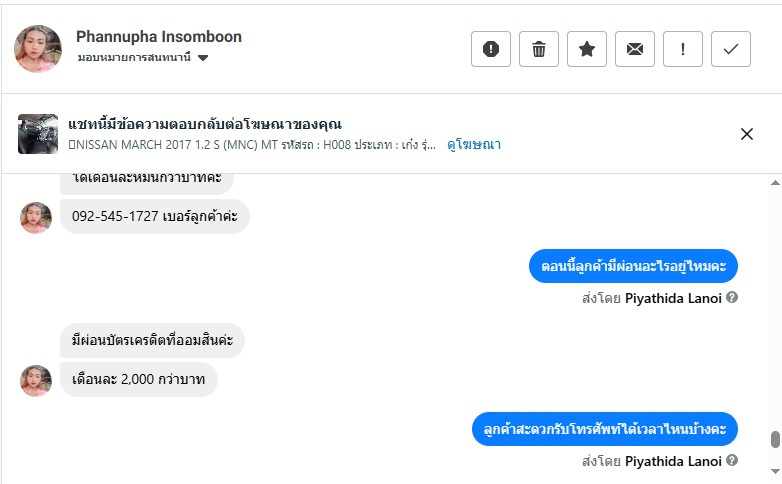Click the 'เดือนละ 2,000 กว่าบาท' message bubble
The height and width of the screenshot is (484, 782).
coord(139,380)
